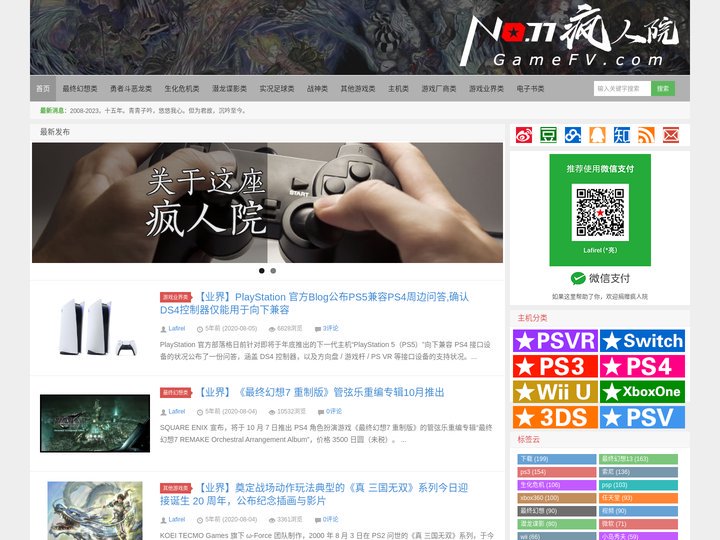Click the 最终幻想类 tag on FF7 article

point(176,393)
